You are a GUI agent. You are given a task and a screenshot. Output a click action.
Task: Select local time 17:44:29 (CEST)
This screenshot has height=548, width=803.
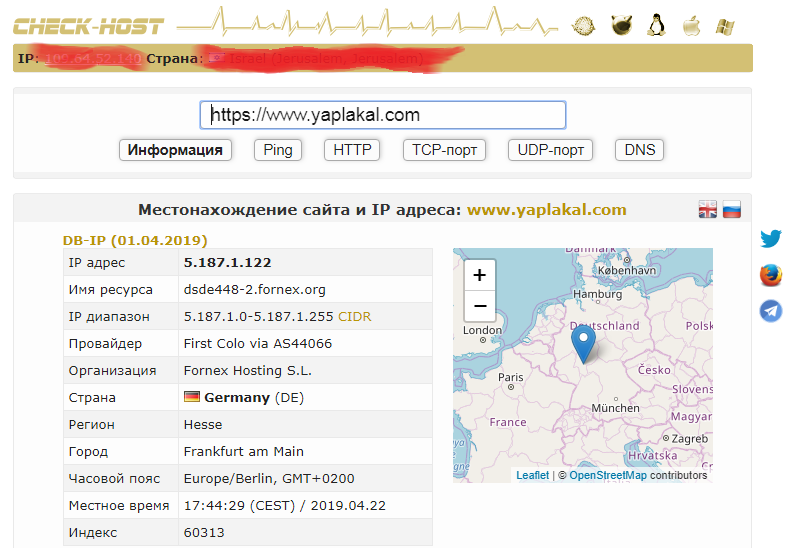[239, 506]
